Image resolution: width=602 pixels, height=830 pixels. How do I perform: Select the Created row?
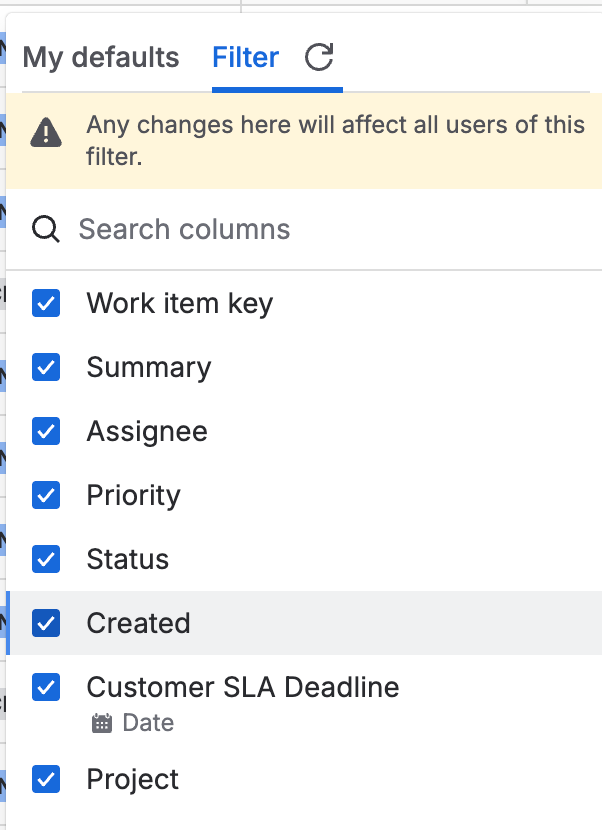(138, 623)
